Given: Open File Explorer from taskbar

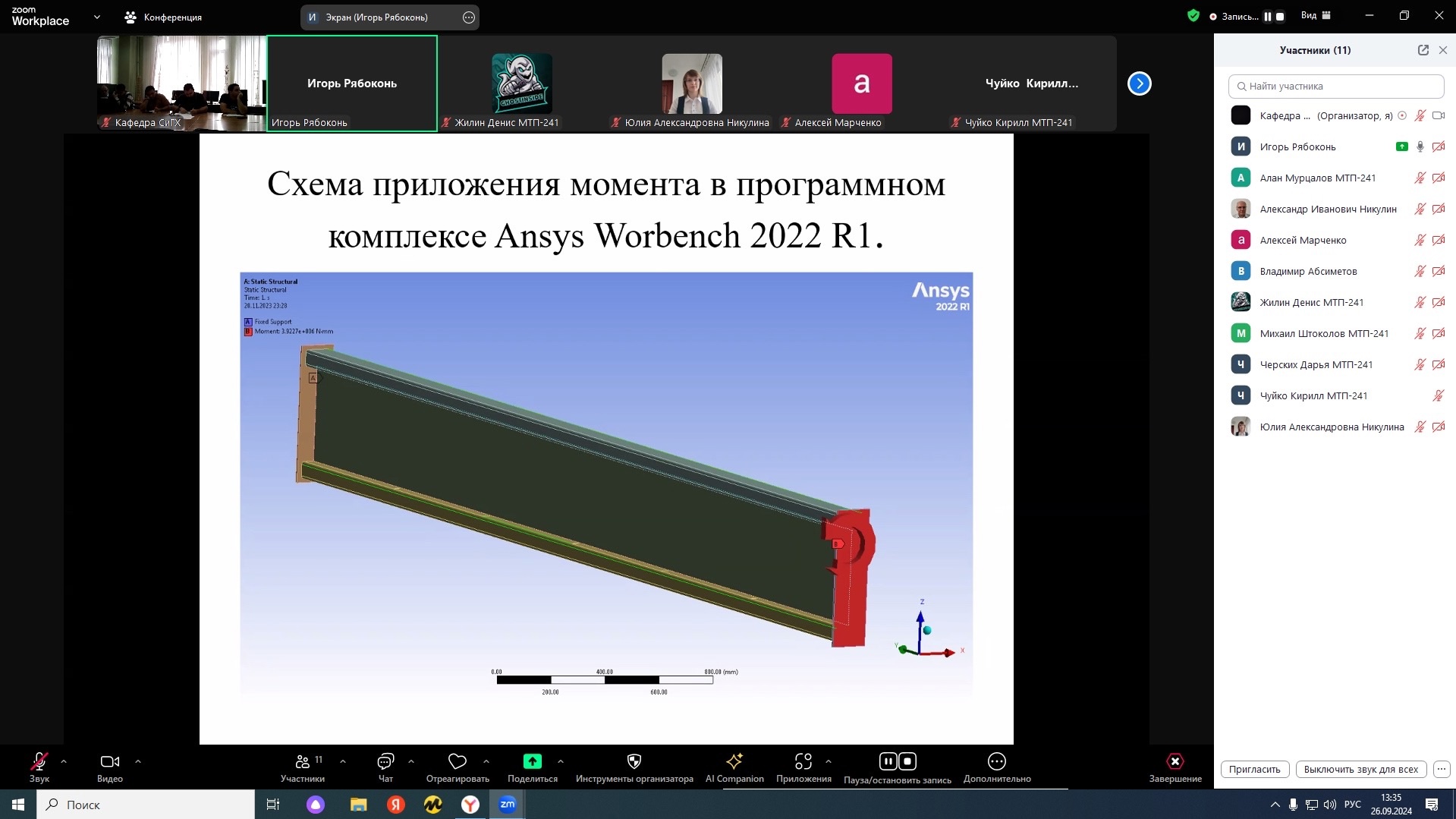Looking at the screenshot, I should tap(358, 805).
